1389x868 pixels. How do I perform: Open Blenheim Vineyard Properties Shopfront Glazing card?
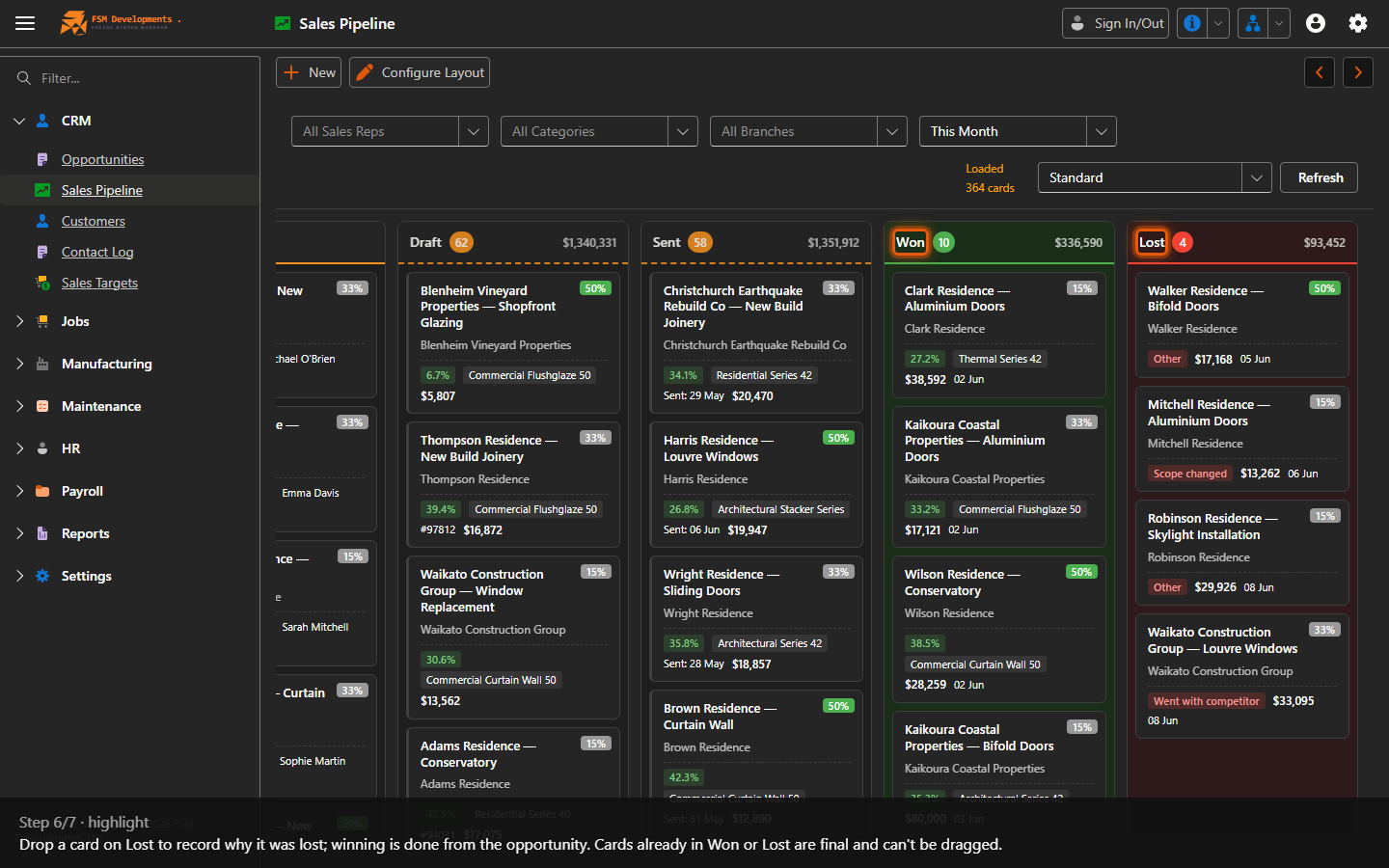(x=513, y=342)
